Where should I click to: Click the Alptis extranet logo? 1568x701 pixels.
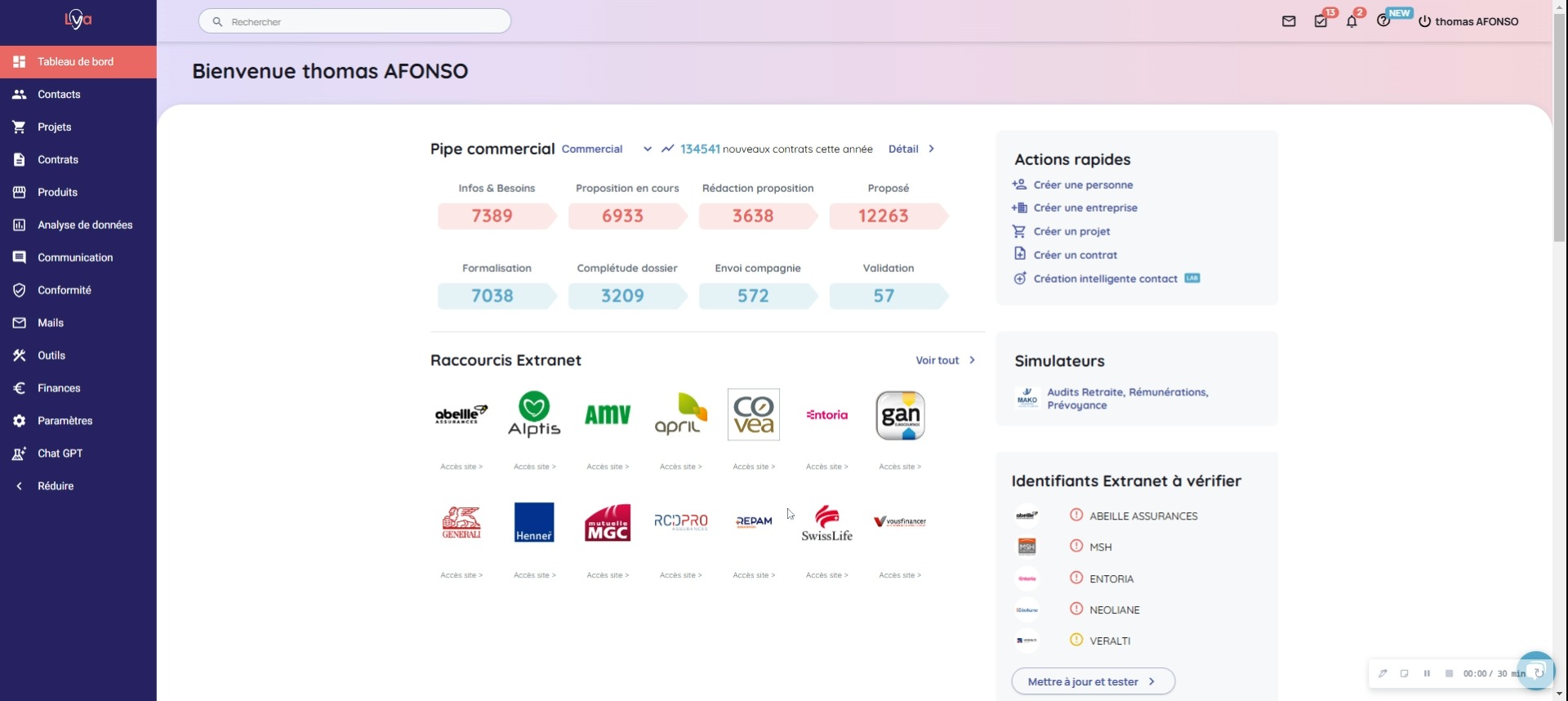click(534, 415)
